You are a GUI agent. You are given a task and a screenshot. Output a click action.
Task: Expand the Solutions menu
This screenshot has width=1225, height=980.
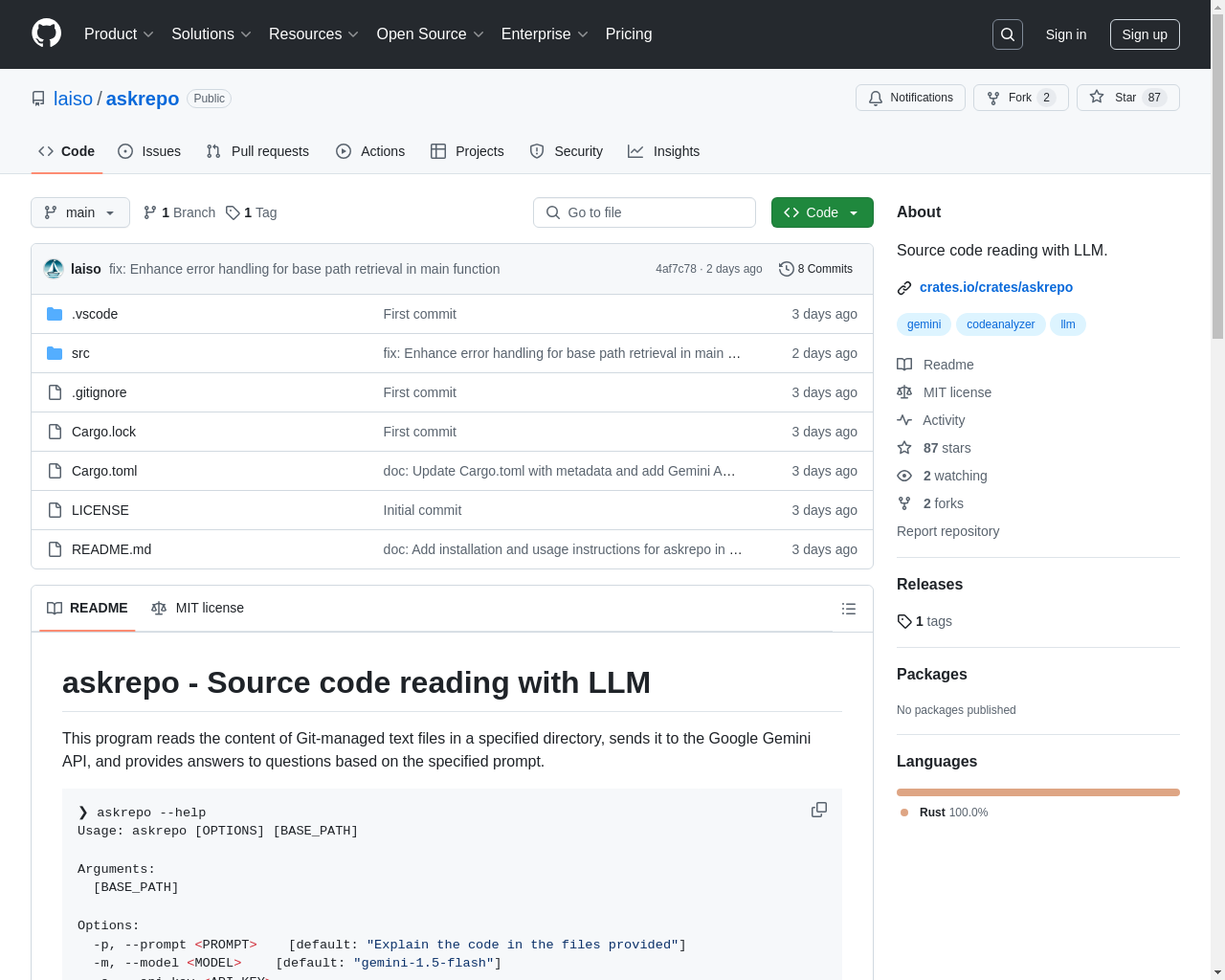212,33
